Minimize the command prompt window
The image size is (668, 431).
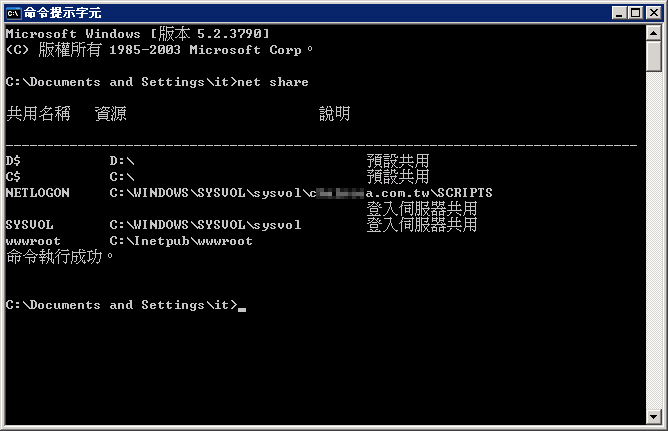[619, 13]
